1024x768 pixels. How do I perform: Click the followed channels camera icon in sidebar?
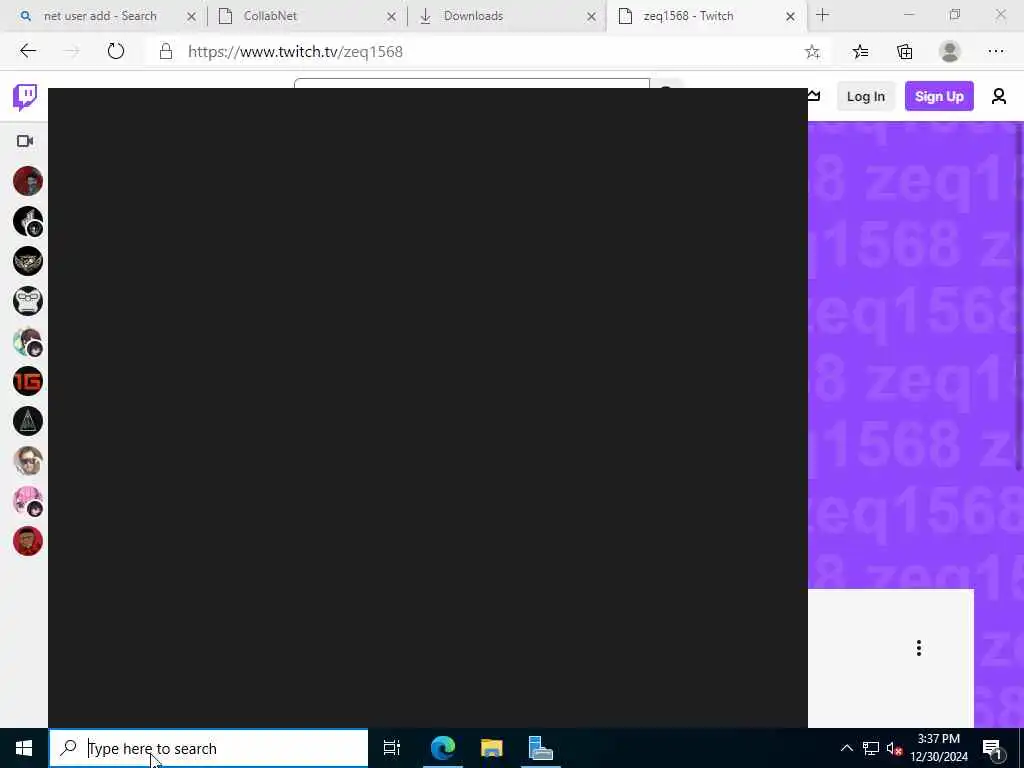[25, 141]
